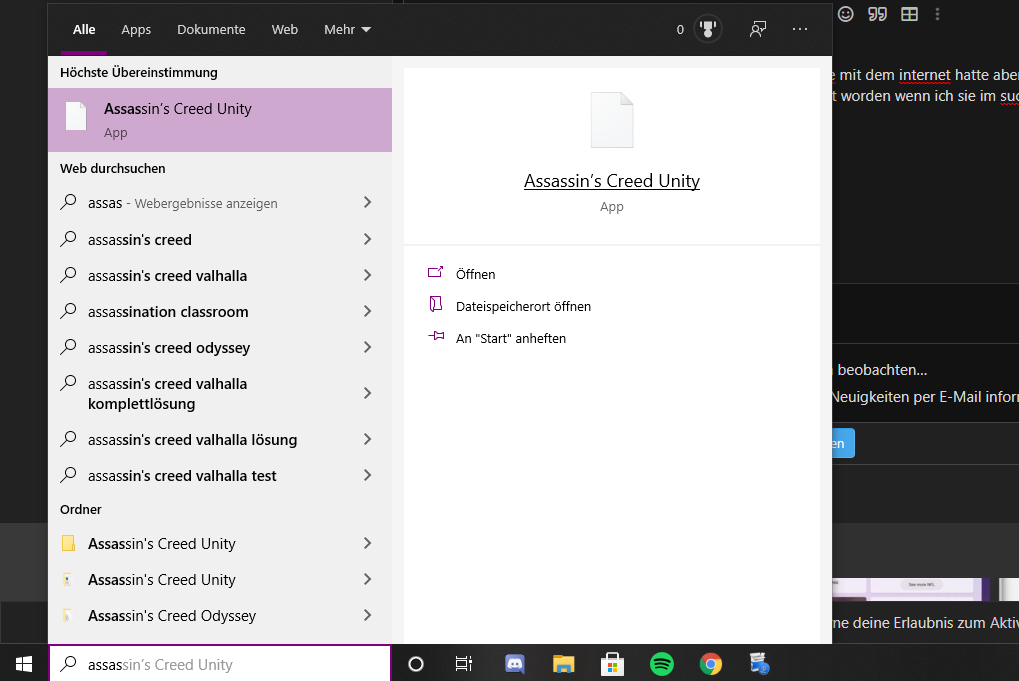Click the search magnifier in the search box
The height and width of the screenshot is (681, 1019).
68,663
